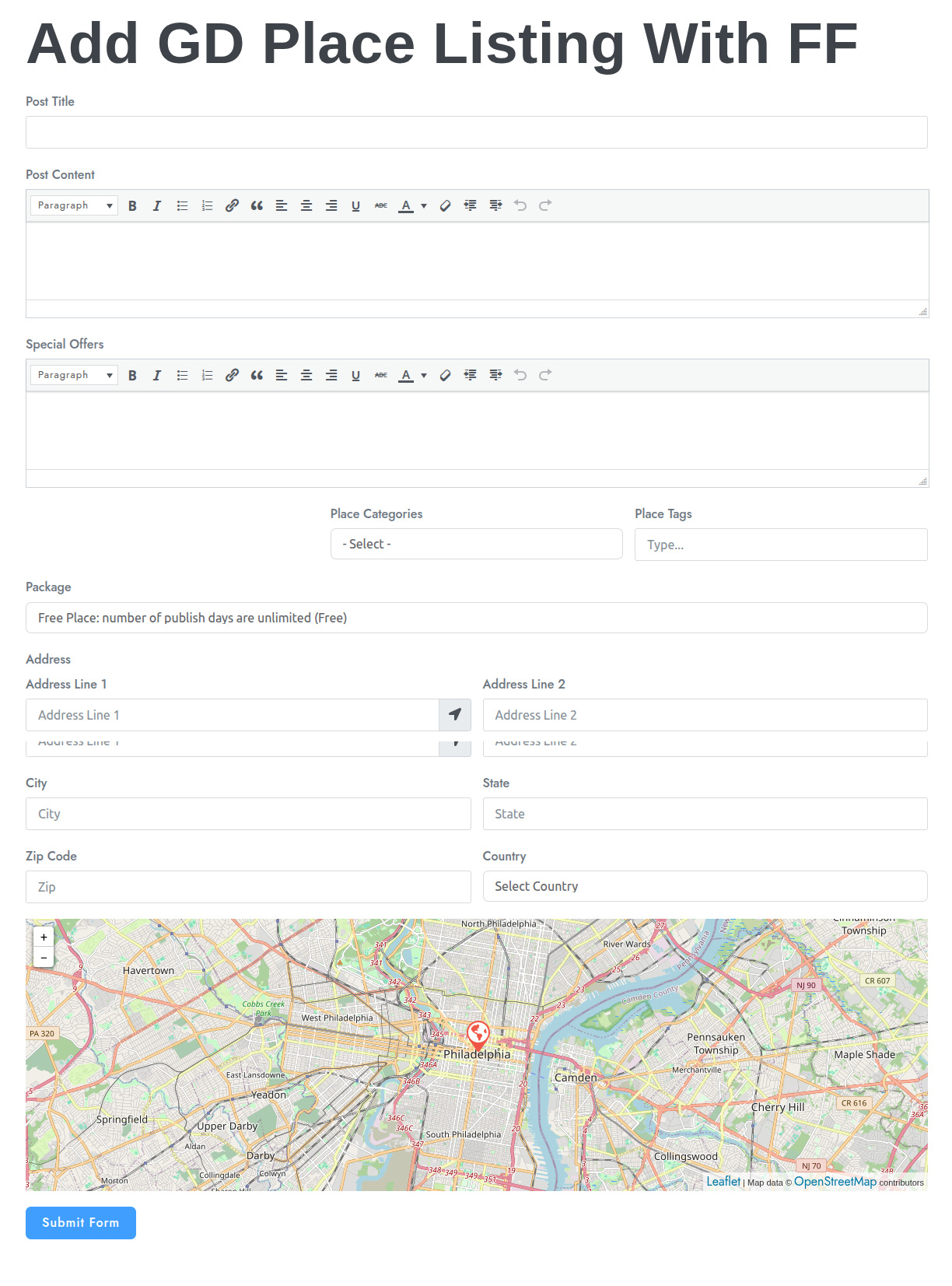Image resolution: width=952 pixels, height=1286 pixels.
Task: Open the OpenStreetMap attribution link
Action: pyautogui.click(x=835, y=1182)
